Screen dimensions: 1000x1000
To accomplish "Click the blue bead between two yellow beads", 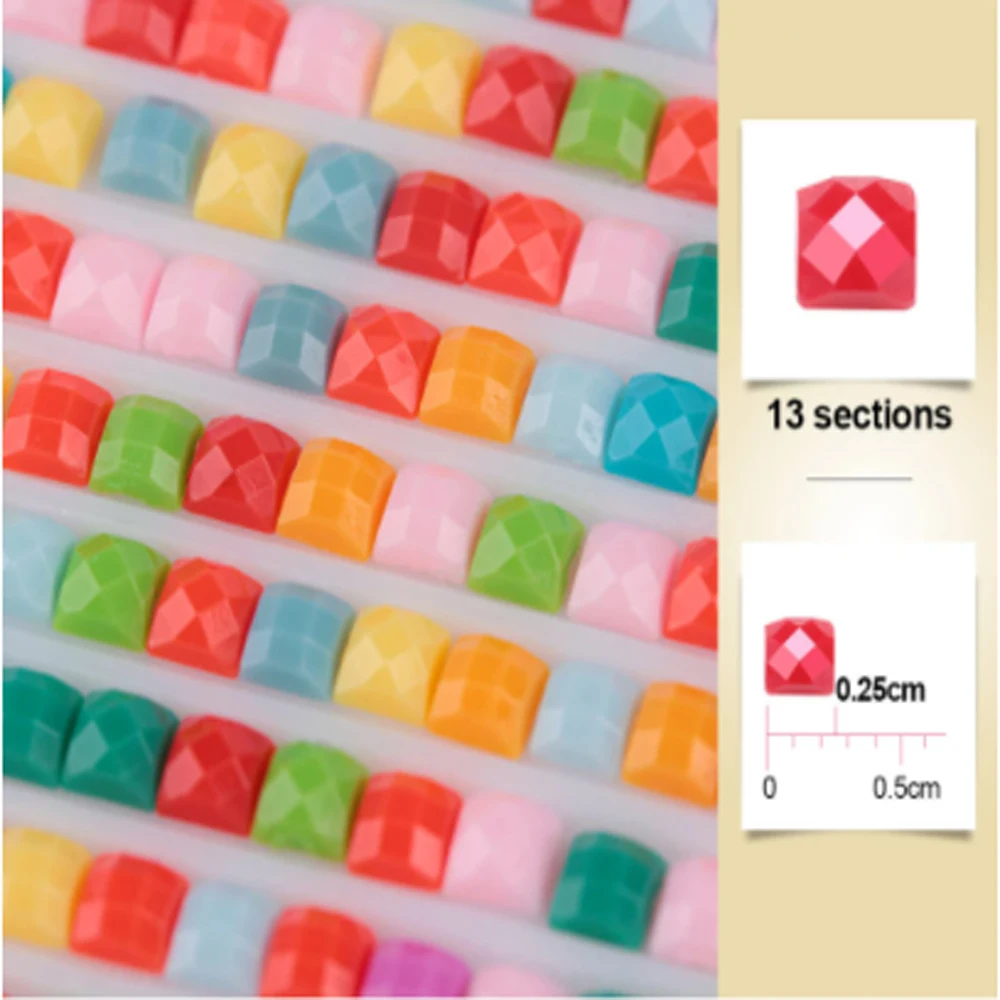I will (x=154, y=150).
